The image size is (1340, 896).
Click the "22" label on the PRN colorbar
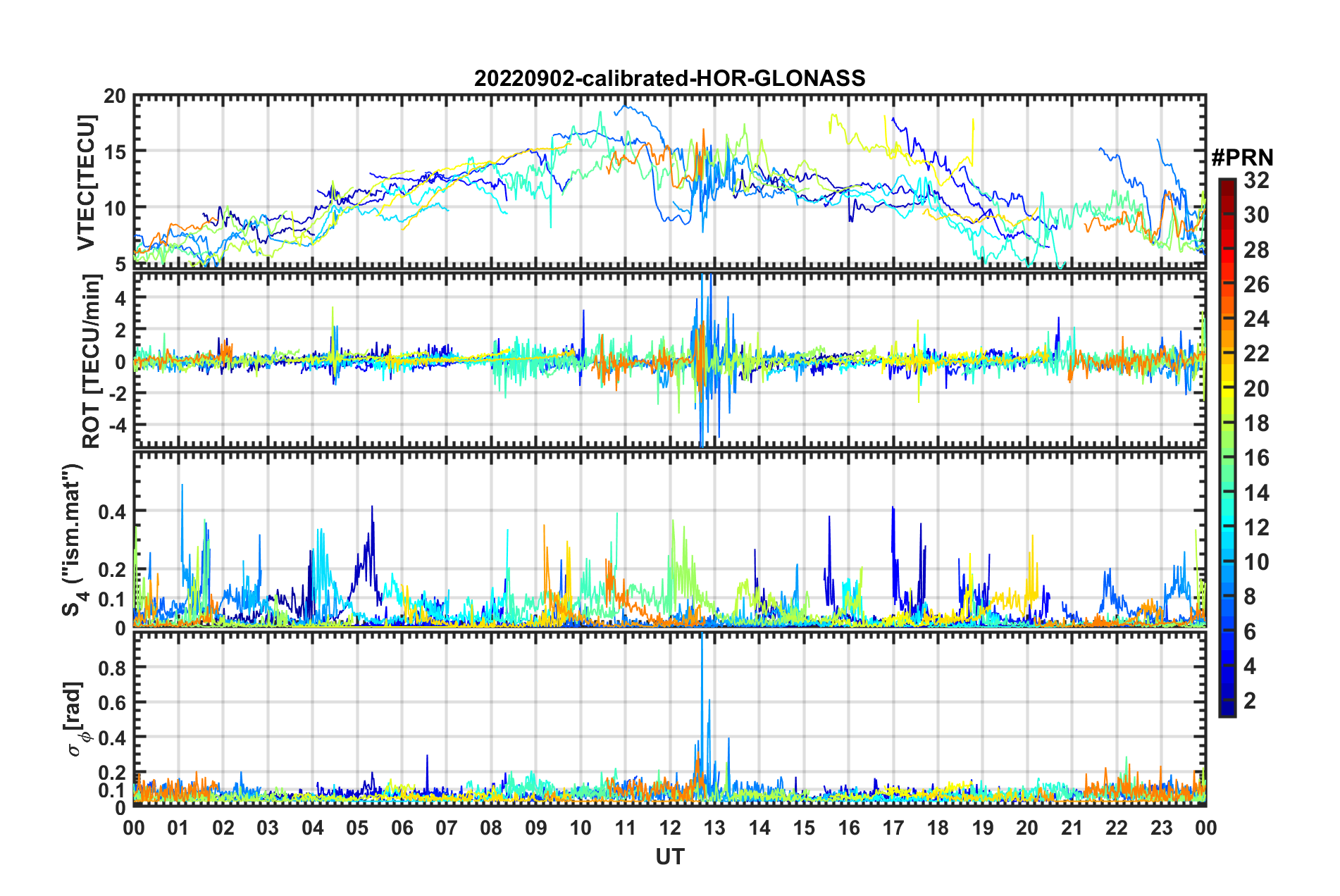click(1257, 354)
